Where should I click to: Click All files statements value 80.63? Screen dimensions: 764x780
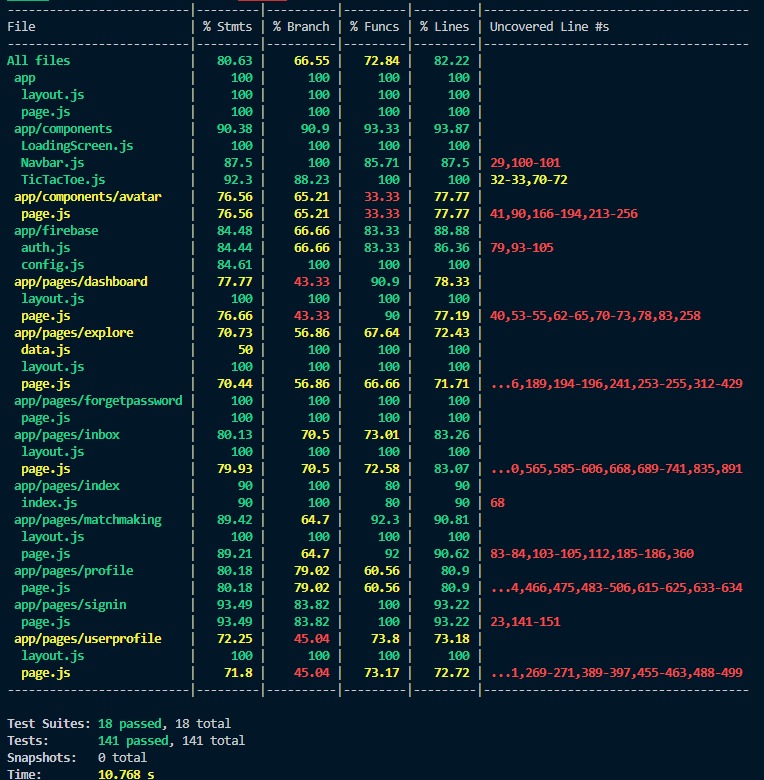[234, 61]
